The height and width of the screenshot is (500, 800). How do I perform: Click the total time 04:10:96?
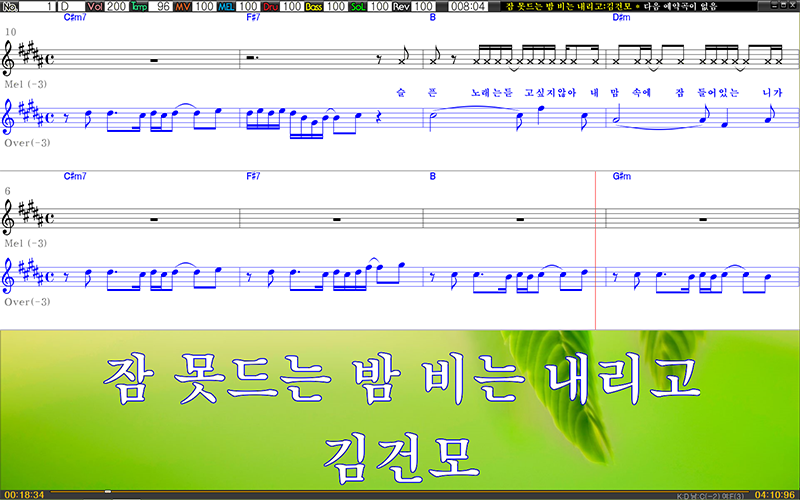pyautogui.click(x=776, y=495)
